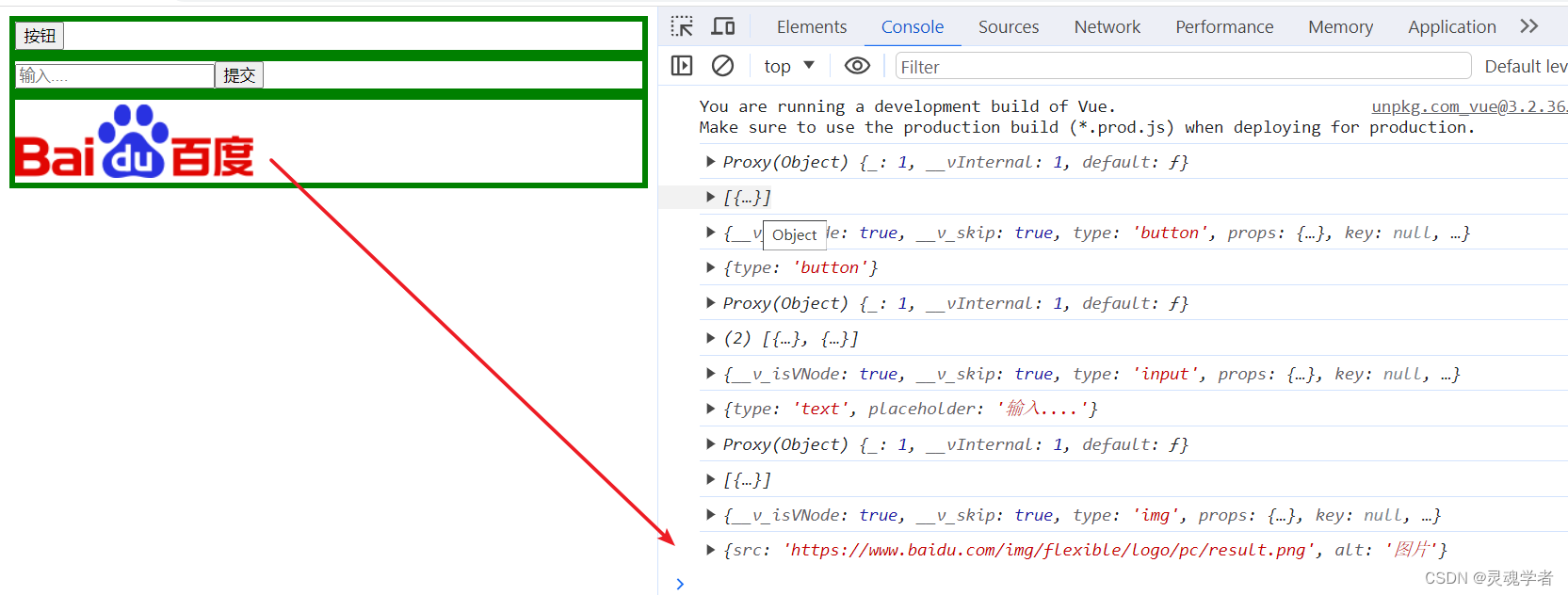Focus the 输入.... text input
1568x595 pixels.
(115, 75)
